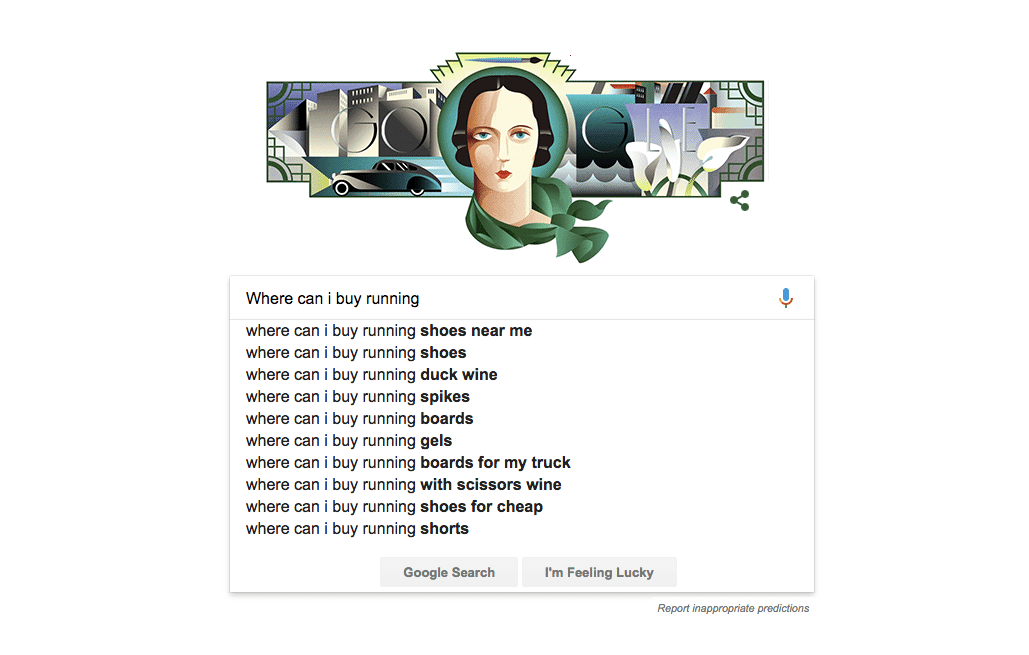Select "running duck wine" suggestion
1029x655 pixels.
tap(371, 375)
